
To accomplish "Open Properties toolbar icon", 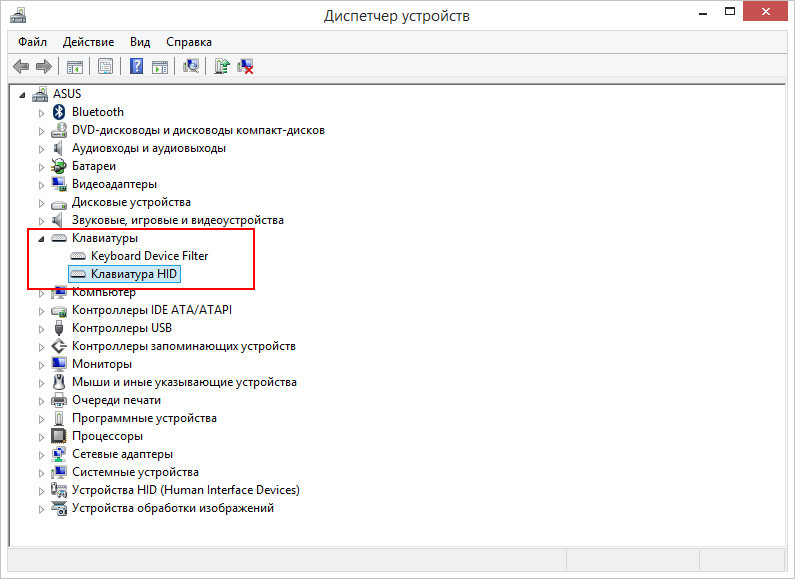I will 105,66.
